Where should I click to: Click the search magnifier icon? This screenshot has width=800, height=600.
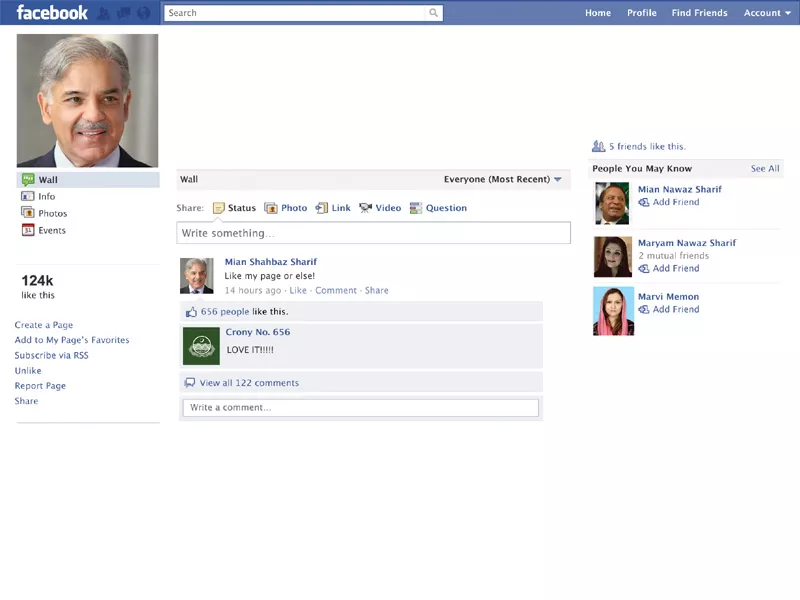tap(433, 13)
